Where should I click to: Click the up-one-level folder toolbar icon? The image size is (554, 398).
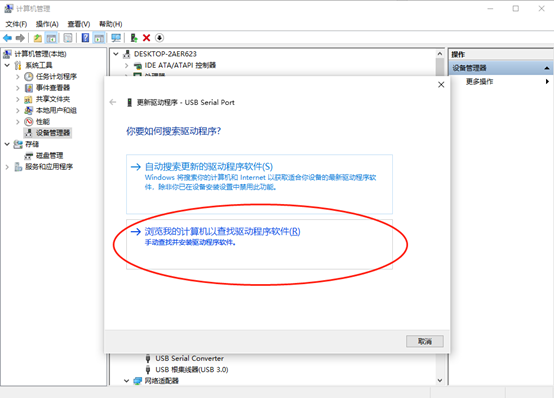pos(37,38)
